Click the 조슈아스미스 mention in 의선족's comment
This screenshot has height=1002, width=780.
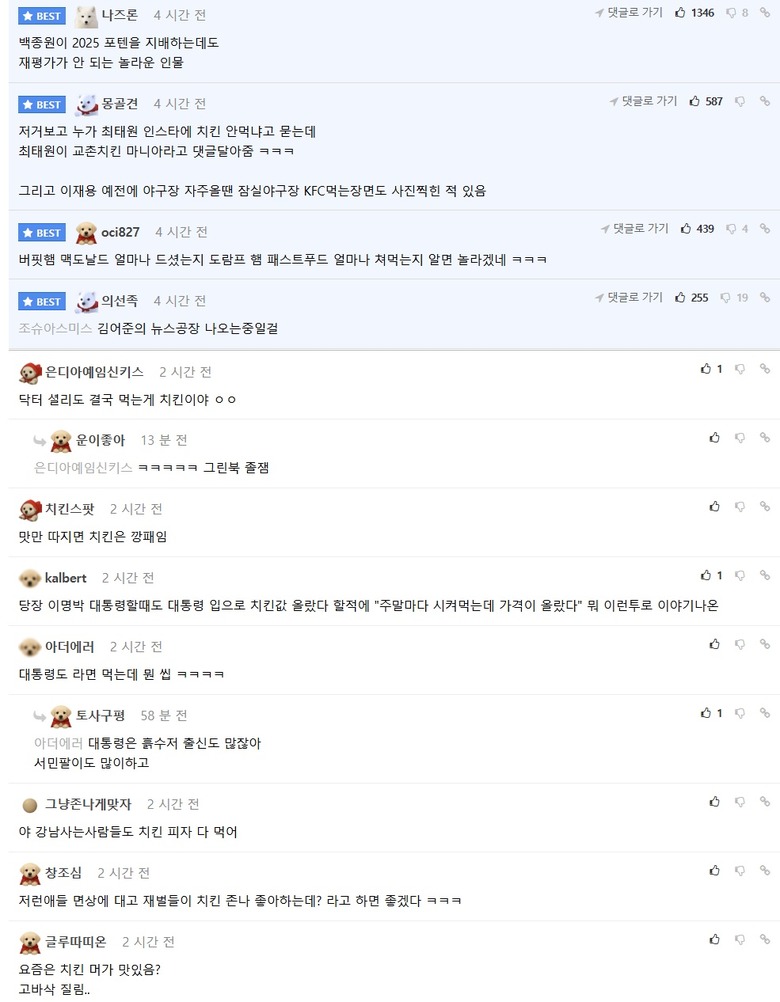pyautogui.click(x=51, y=328)
